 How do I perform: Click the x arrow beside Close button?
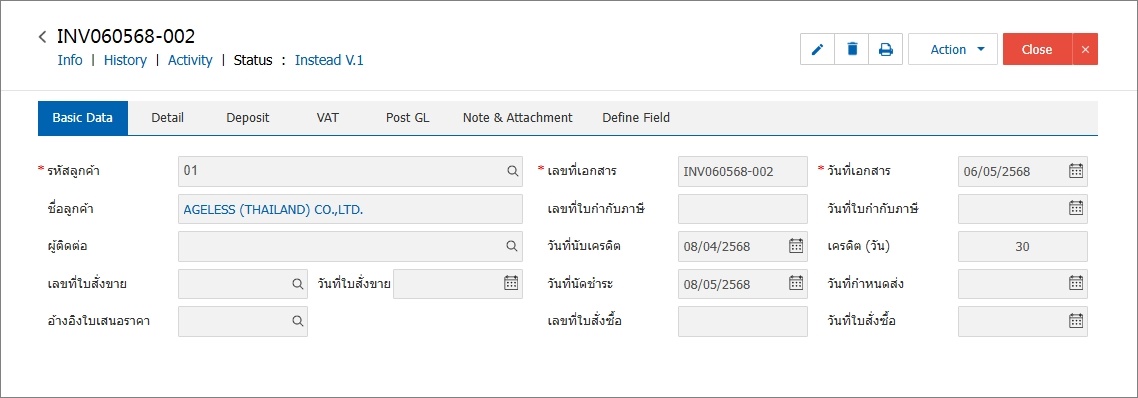click(1085, 49)
